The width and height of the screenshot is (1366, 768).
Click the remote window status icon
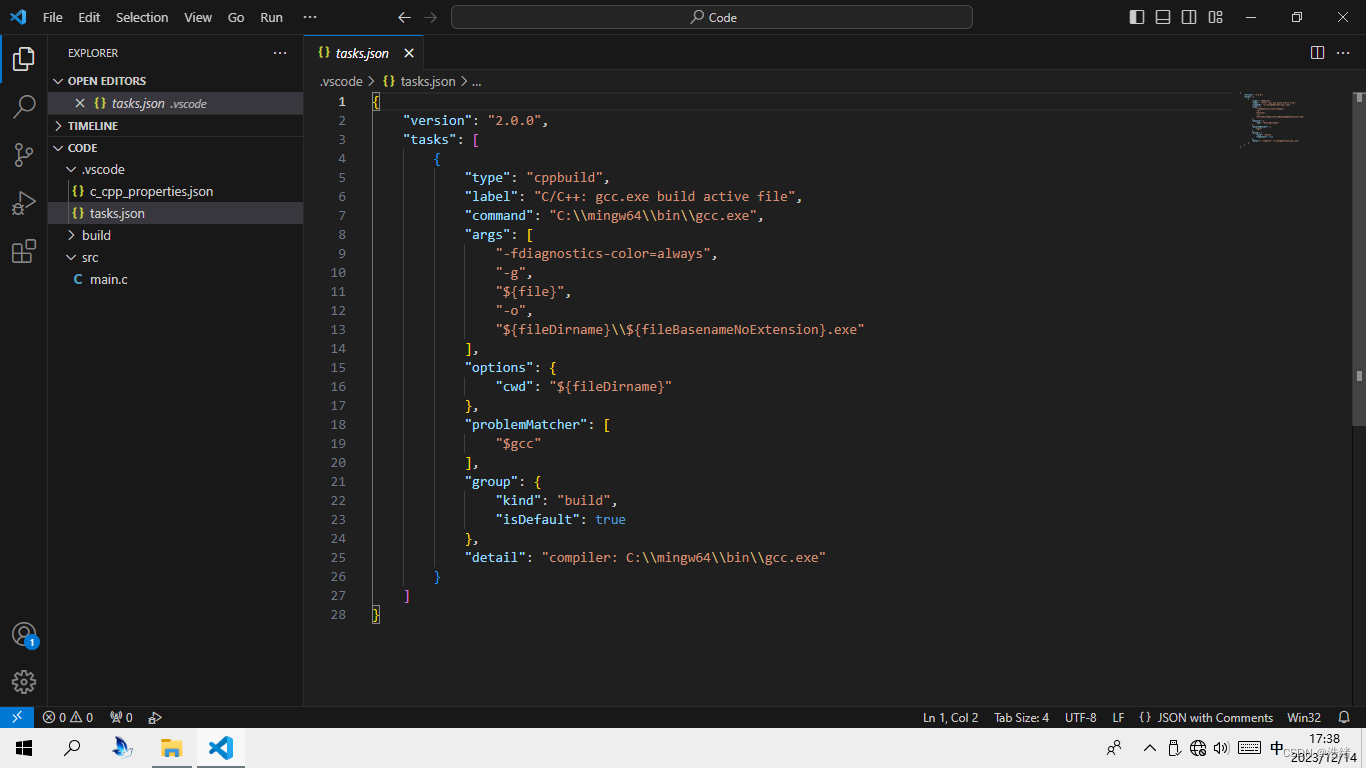click(17, 717)
